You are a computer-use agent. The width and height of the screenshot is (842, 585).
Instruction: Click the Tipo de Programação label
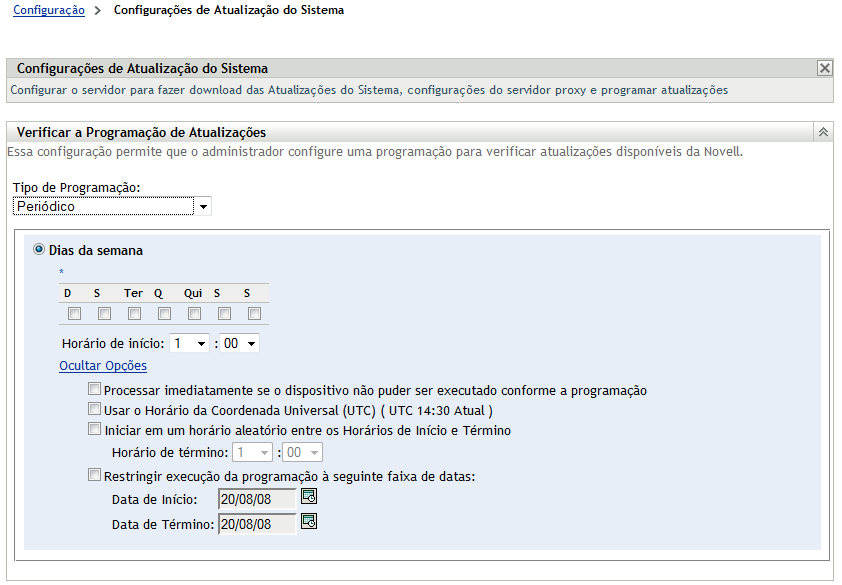(76, 187)
